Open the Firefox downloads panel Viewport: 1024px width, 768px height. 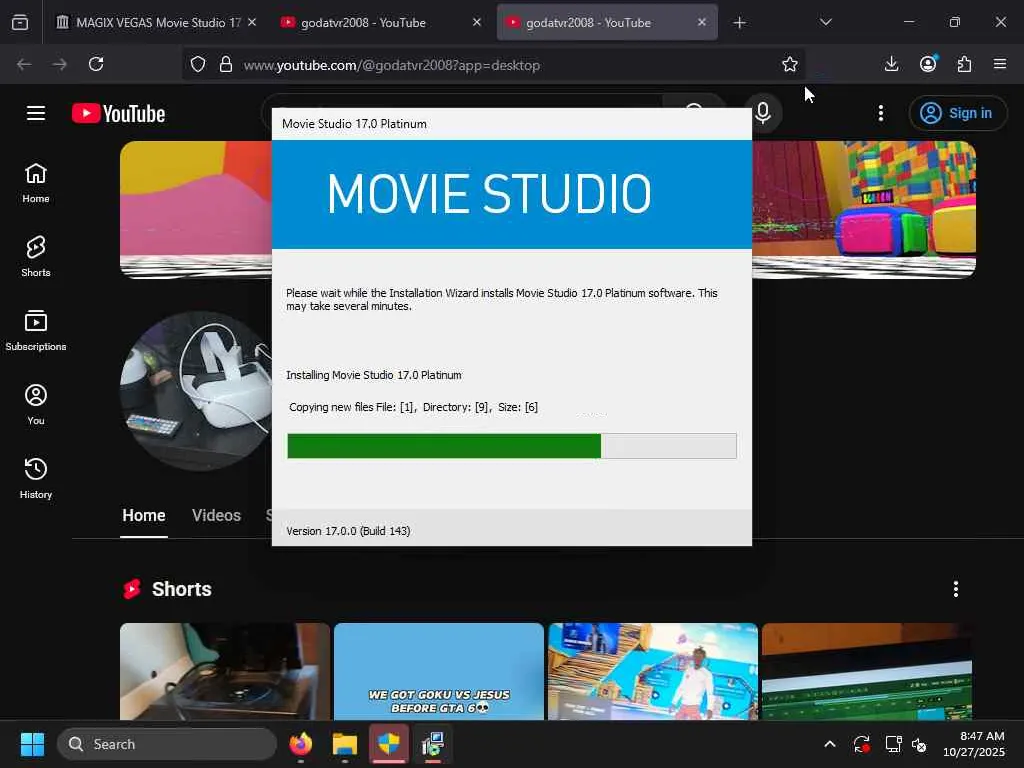pyautogui.click(x=891, y=64)
